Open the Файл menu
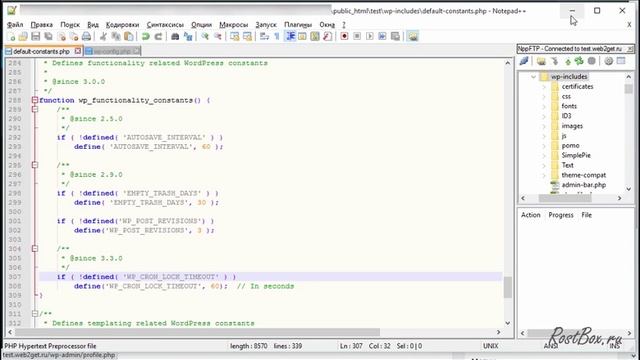The image size is (640, 360). (15, 24)
